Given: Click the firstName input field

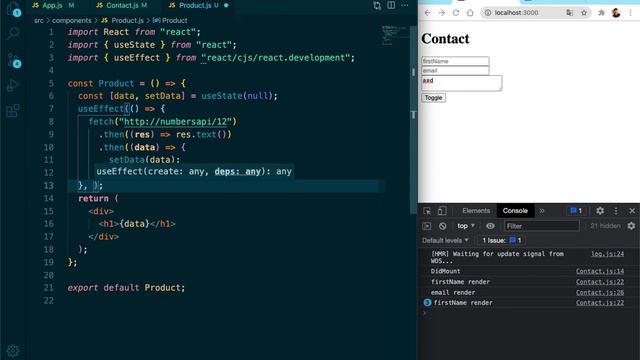Looking at the screenshot, I should (455, 61).
